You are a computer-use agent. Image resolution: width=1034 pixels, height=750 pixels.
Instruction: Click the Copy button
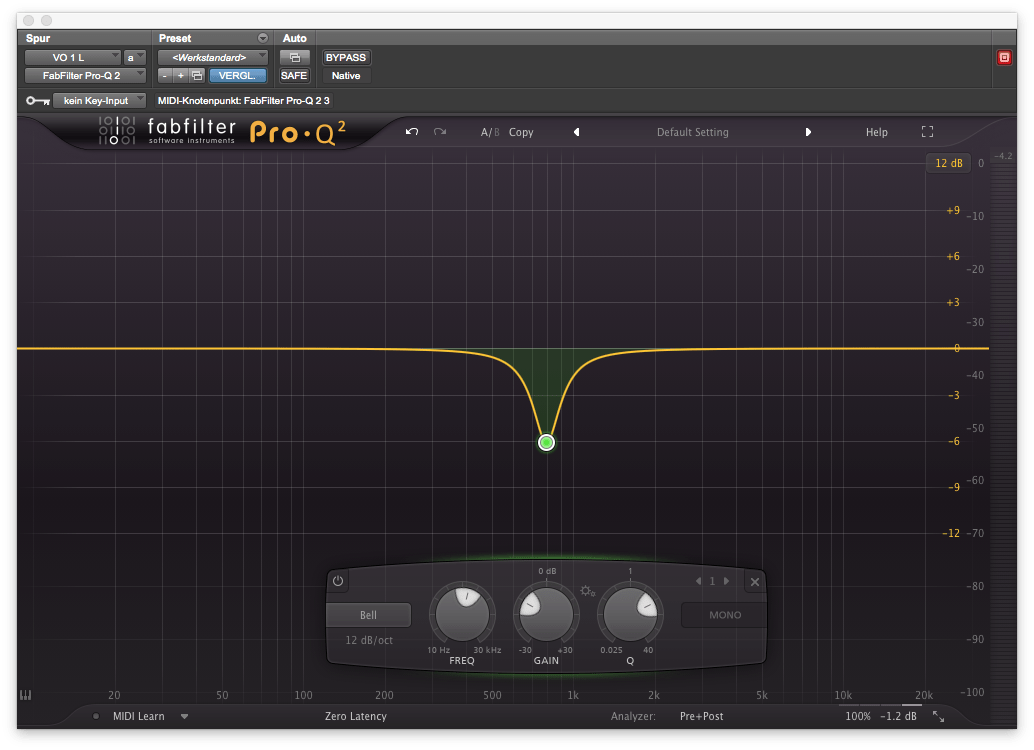(x=521, y=132)
